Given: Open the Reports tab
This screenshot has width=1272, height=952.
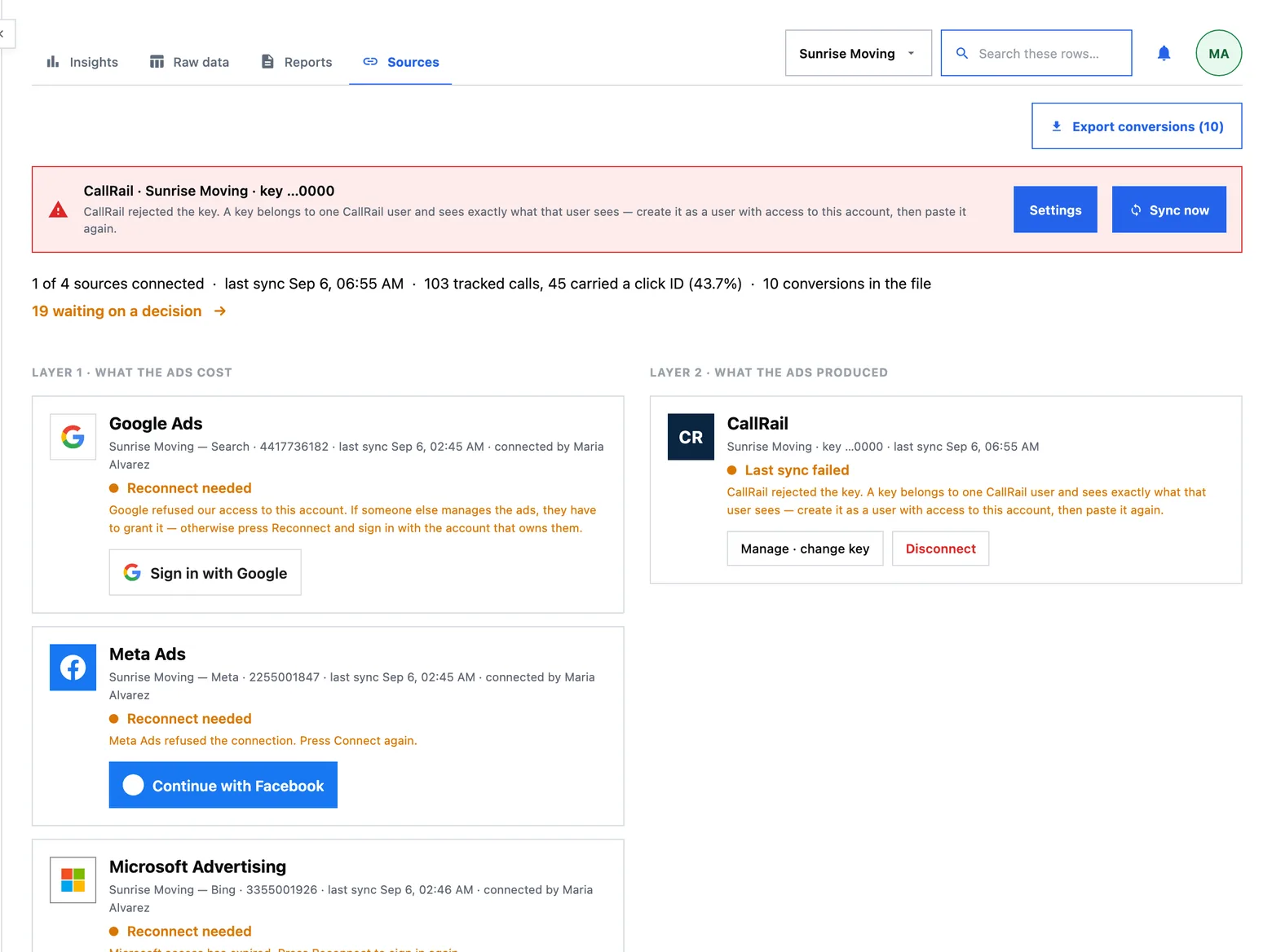Looking at the screenshot, I should pos(296,62).
